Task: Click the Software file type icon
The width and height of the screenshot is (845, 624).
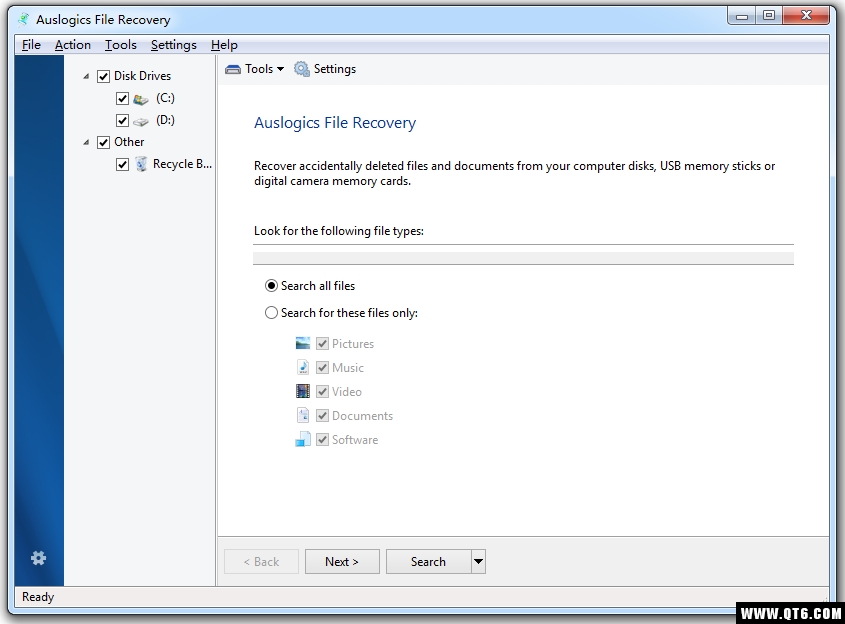Action: pyautogui.click(x=303, y=439)
